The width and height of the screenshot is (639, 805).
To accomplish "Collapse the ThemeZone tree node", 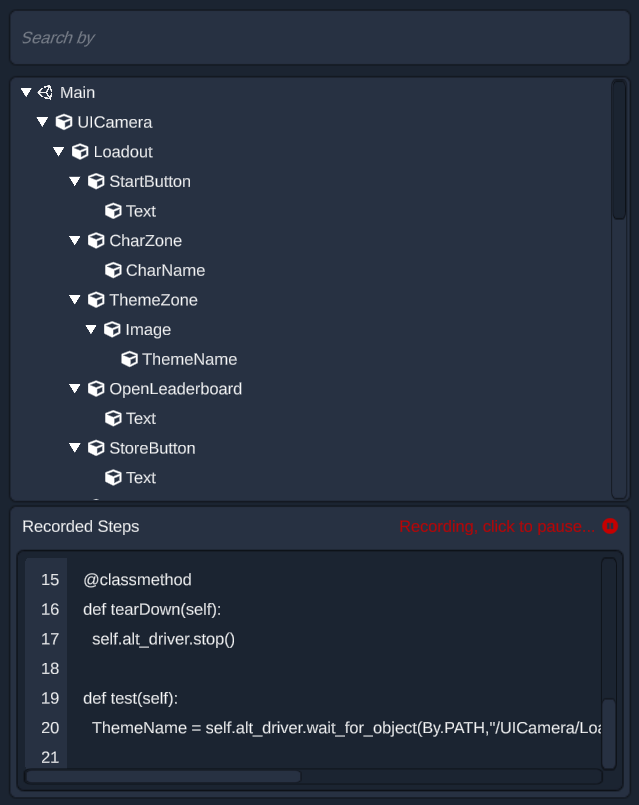I will coord(75,300).
